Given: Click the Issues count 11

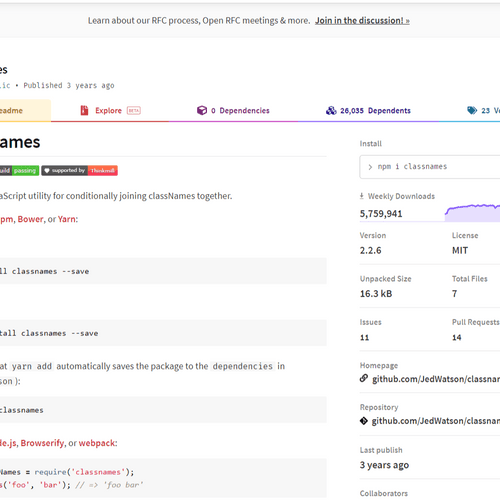Looking at the screenshot, I should (365, 338).
